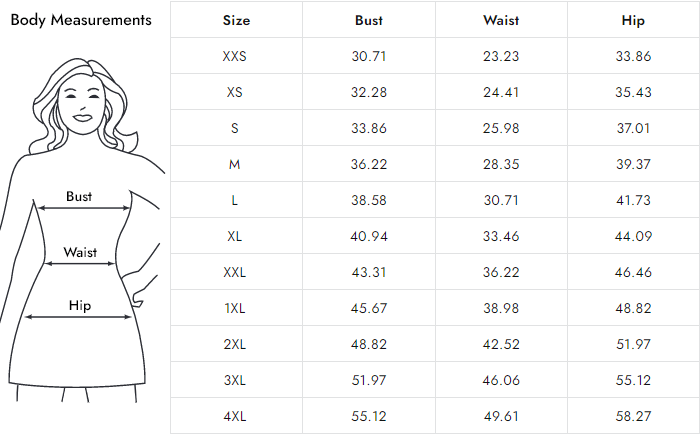Choose the 4XL size cell
The height and width of the screenshot is (434, 700).
pos(235,416)
